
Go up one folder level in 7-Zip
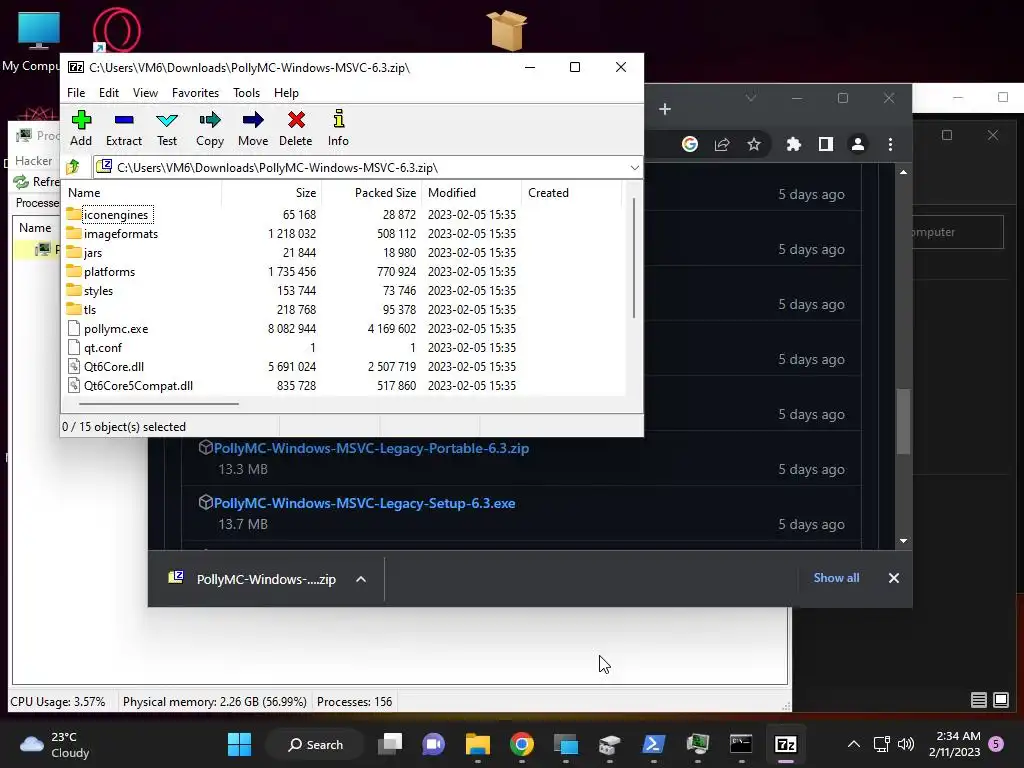pos(72,167)
